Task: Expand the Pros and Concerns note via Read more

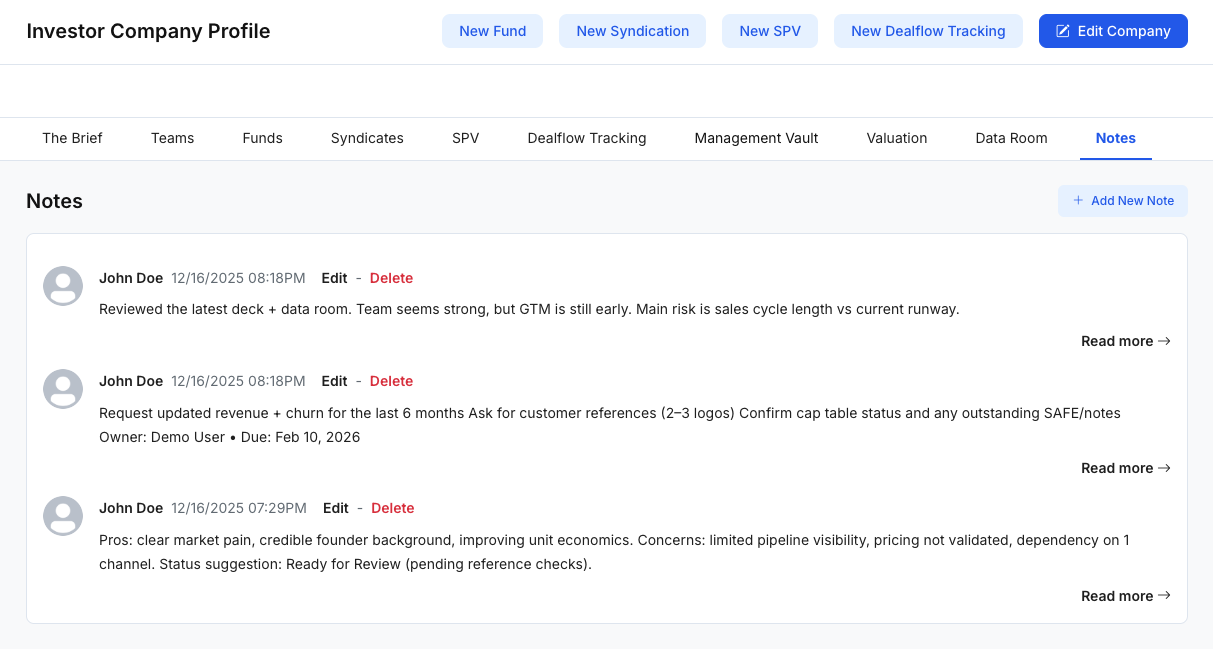Action: pos(1125,596)
